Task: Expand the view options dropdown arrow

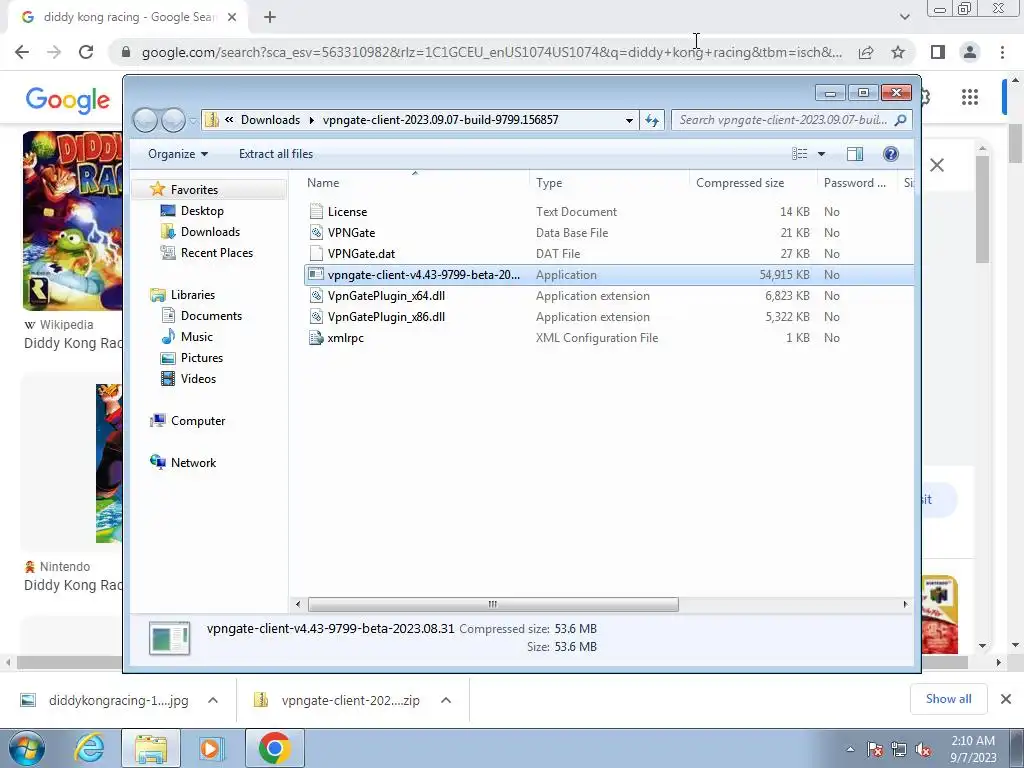Action: point(822,154)
